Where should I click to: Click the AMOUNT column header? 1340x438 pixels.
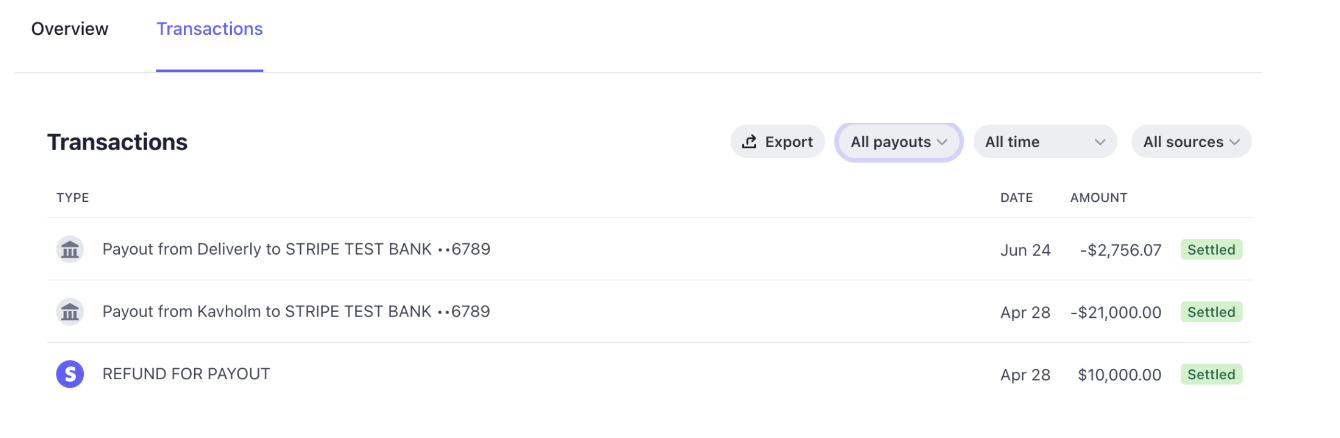click(1098, 198)
